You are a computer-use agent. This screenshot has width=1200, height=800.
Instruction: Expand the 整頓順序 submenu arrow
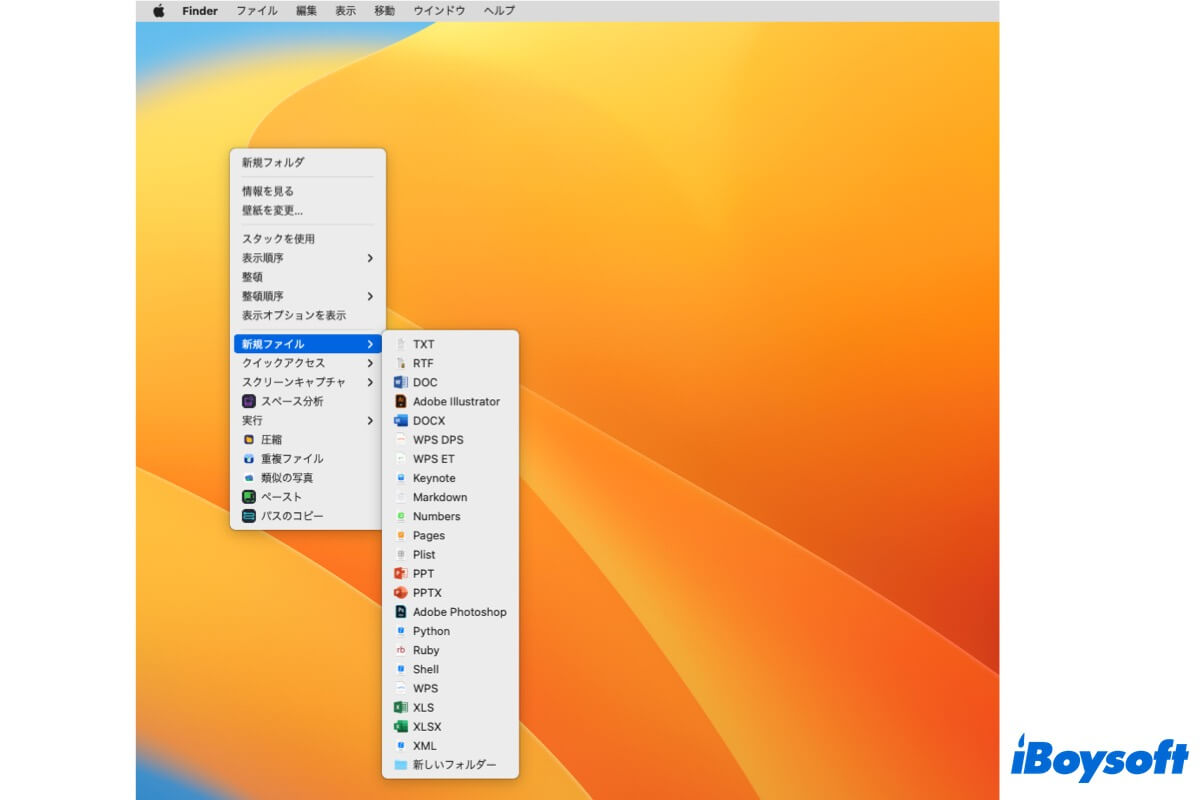369,296
